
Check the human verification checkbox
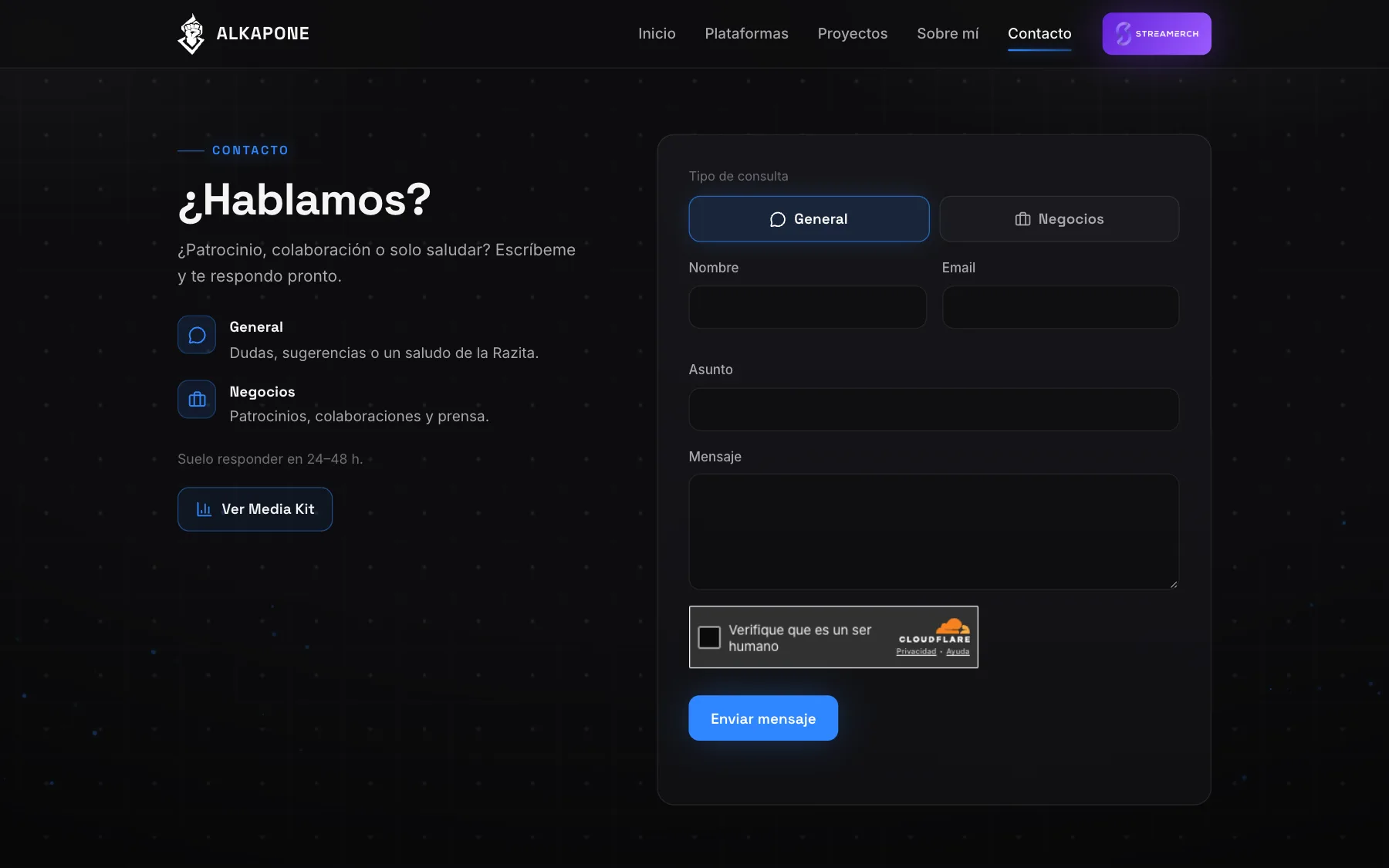tap(709, 637)
